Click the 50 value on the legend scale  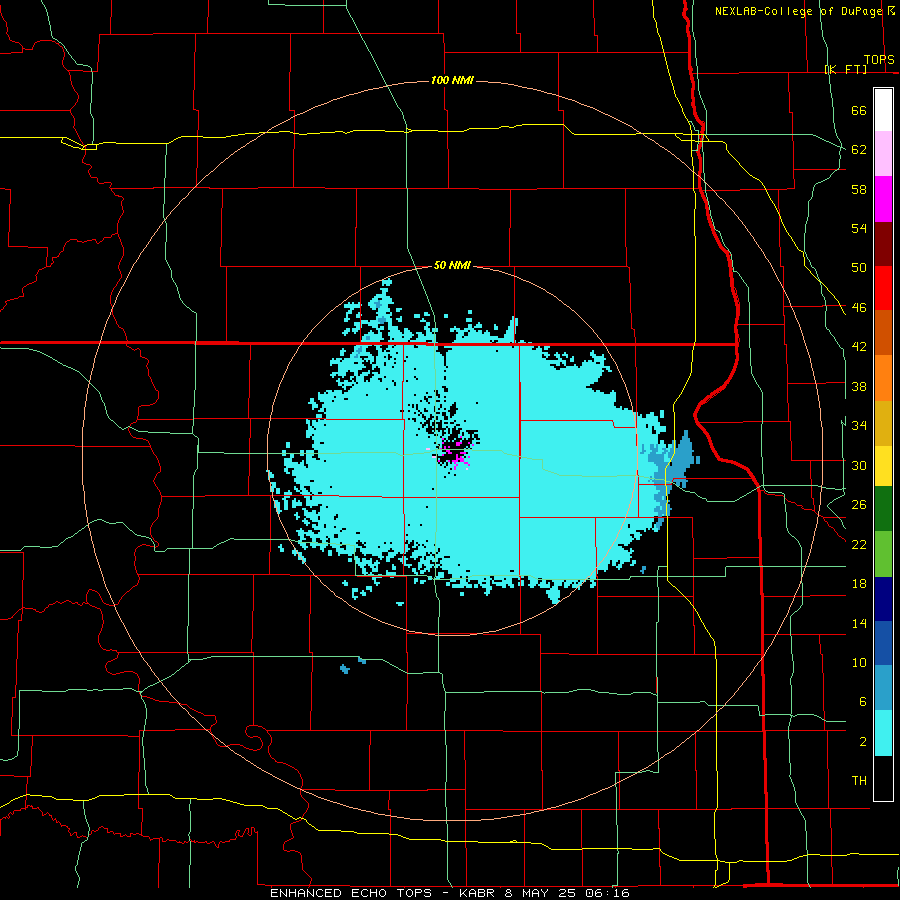point(859,268)
